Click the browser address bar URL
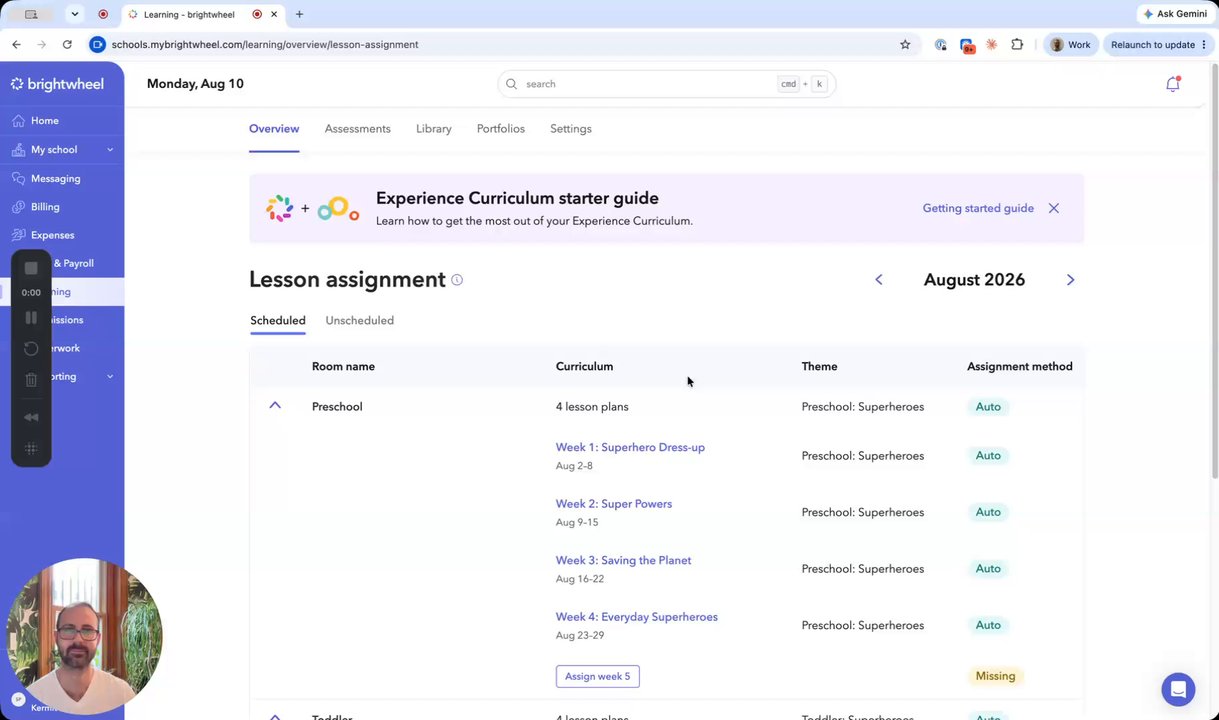 tap(265, 45)
